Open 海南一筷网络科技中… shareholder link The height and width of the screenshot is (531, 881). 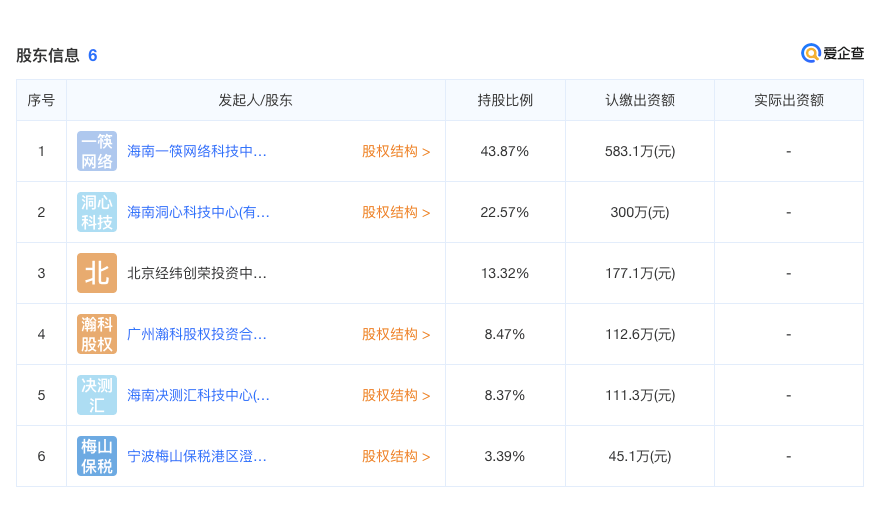click(197, 152)
